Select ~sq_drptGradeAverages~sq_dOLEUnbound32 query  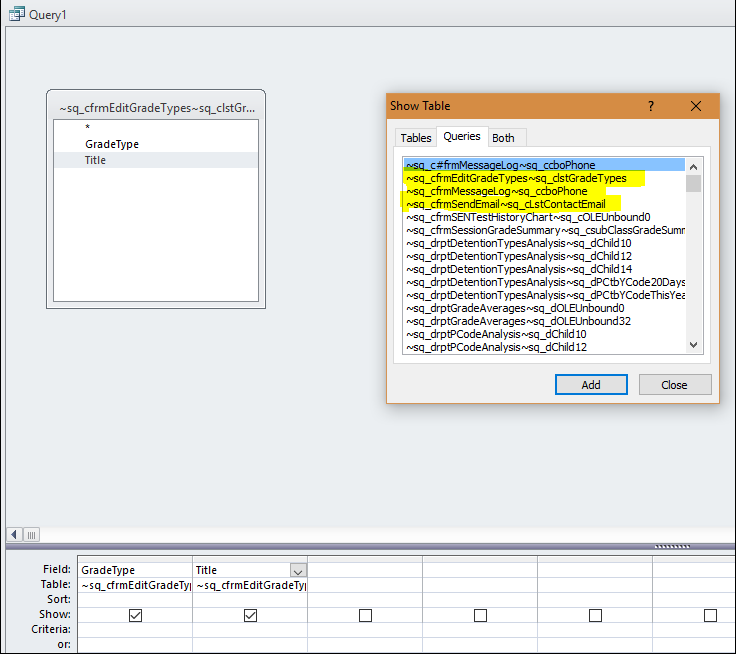point(544,321)
